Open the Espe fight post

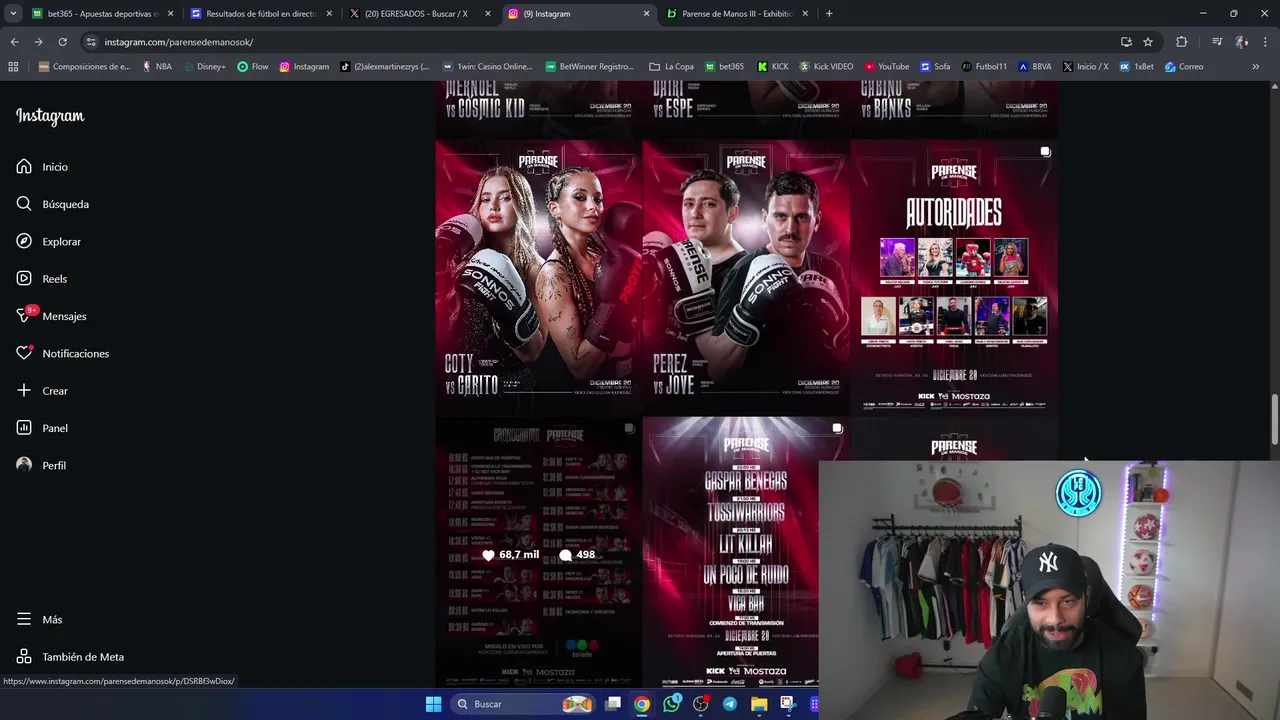746,110
